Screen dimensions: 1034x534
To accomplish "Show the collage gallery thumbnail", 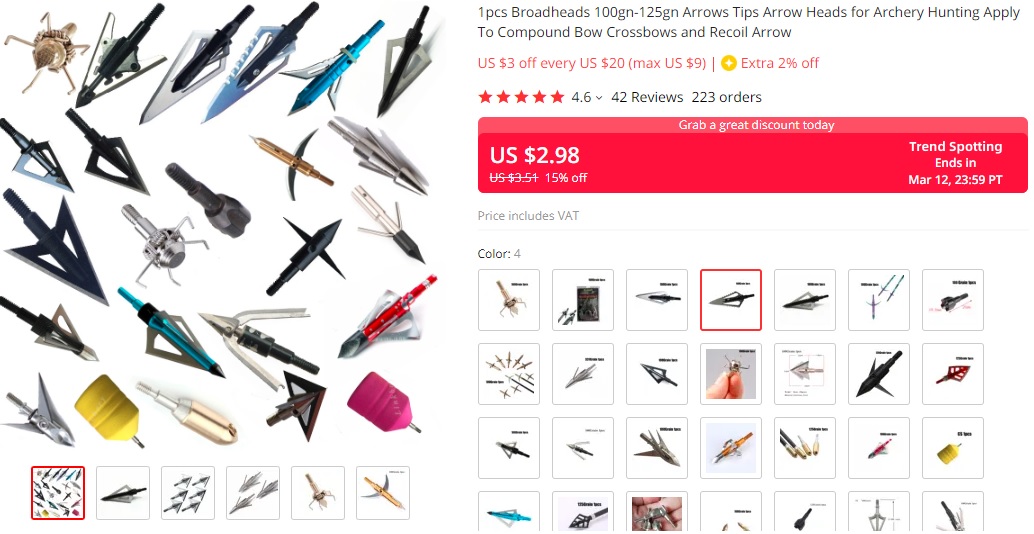I will click(x=58, y=493).
